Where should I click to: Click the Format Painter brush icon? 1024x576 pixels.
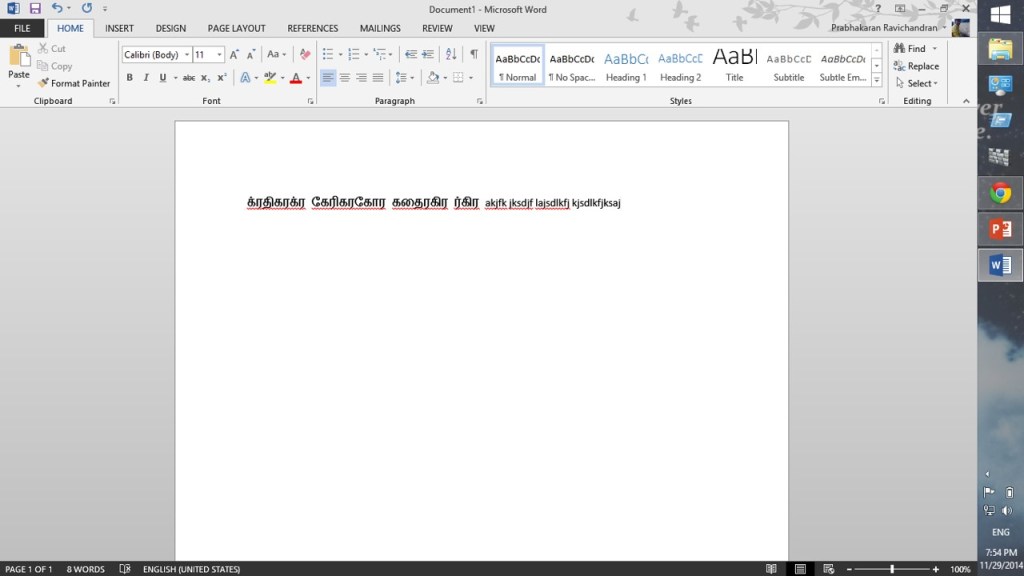click(43, 84)
